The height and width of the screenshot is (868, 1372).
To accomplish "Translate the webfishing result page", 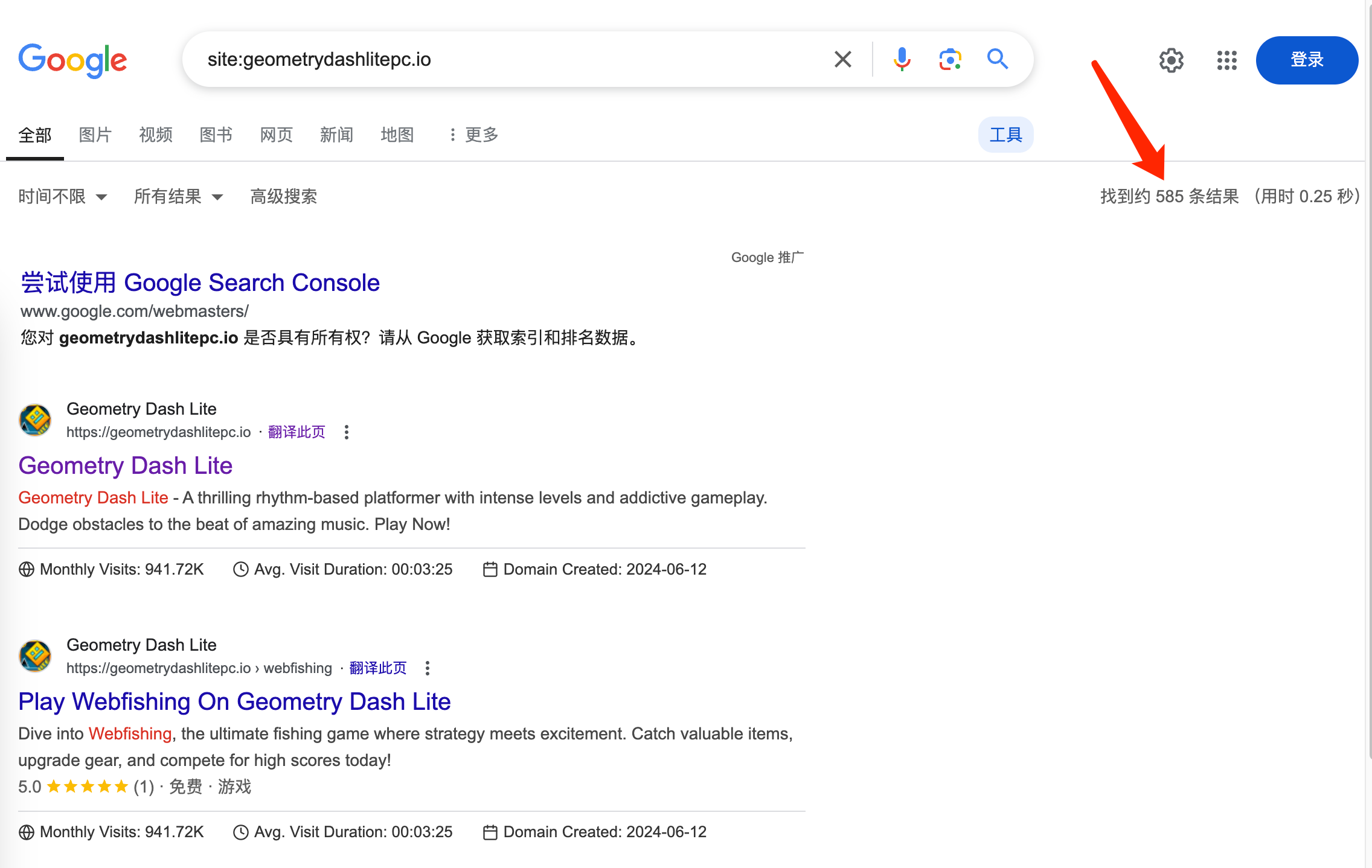I will (378, 668).
